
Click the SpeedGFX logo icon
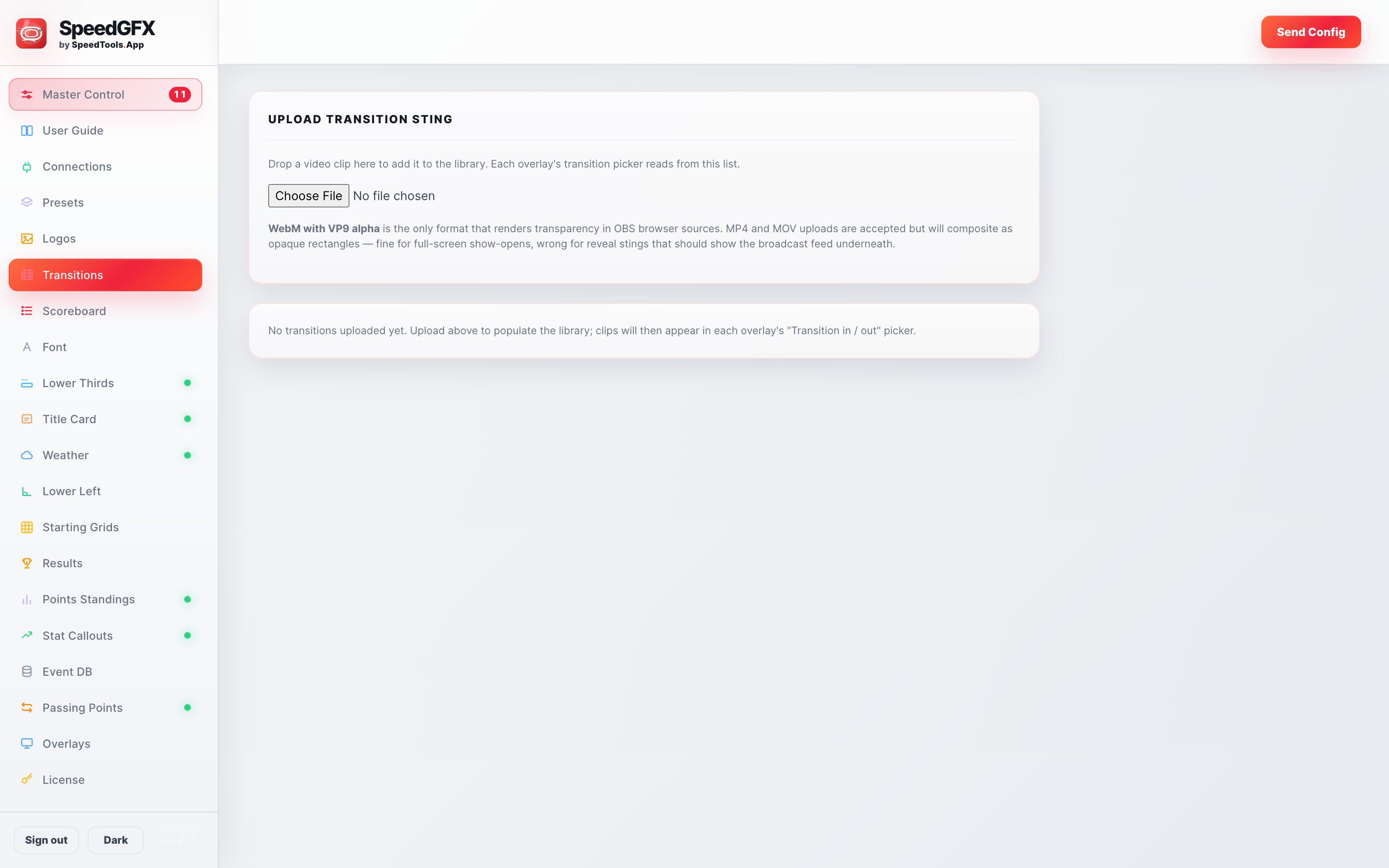pos(31,33)
